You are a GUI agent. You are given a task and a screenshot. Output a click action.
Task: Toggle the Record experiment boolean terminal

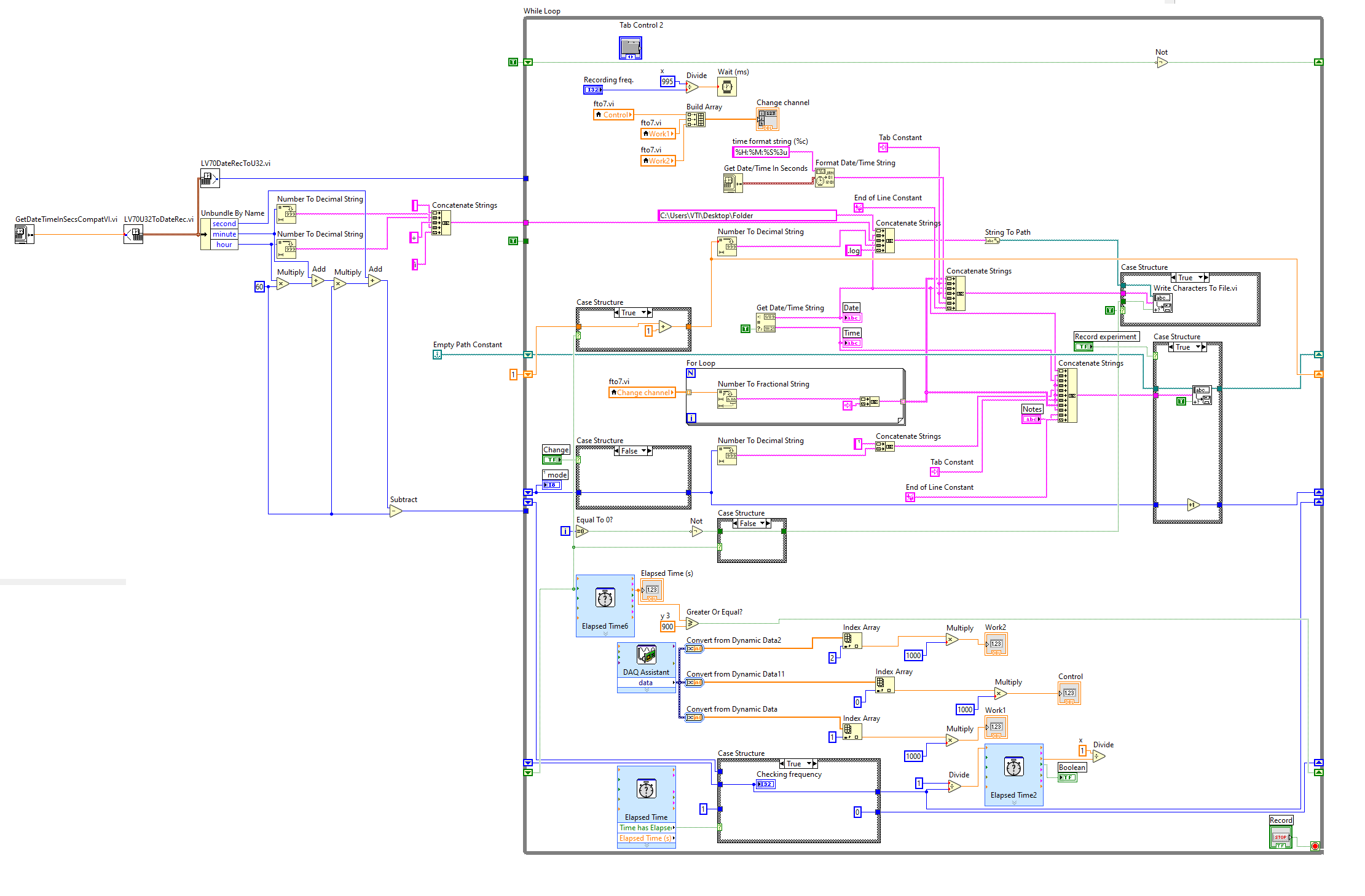[1084, 347]
